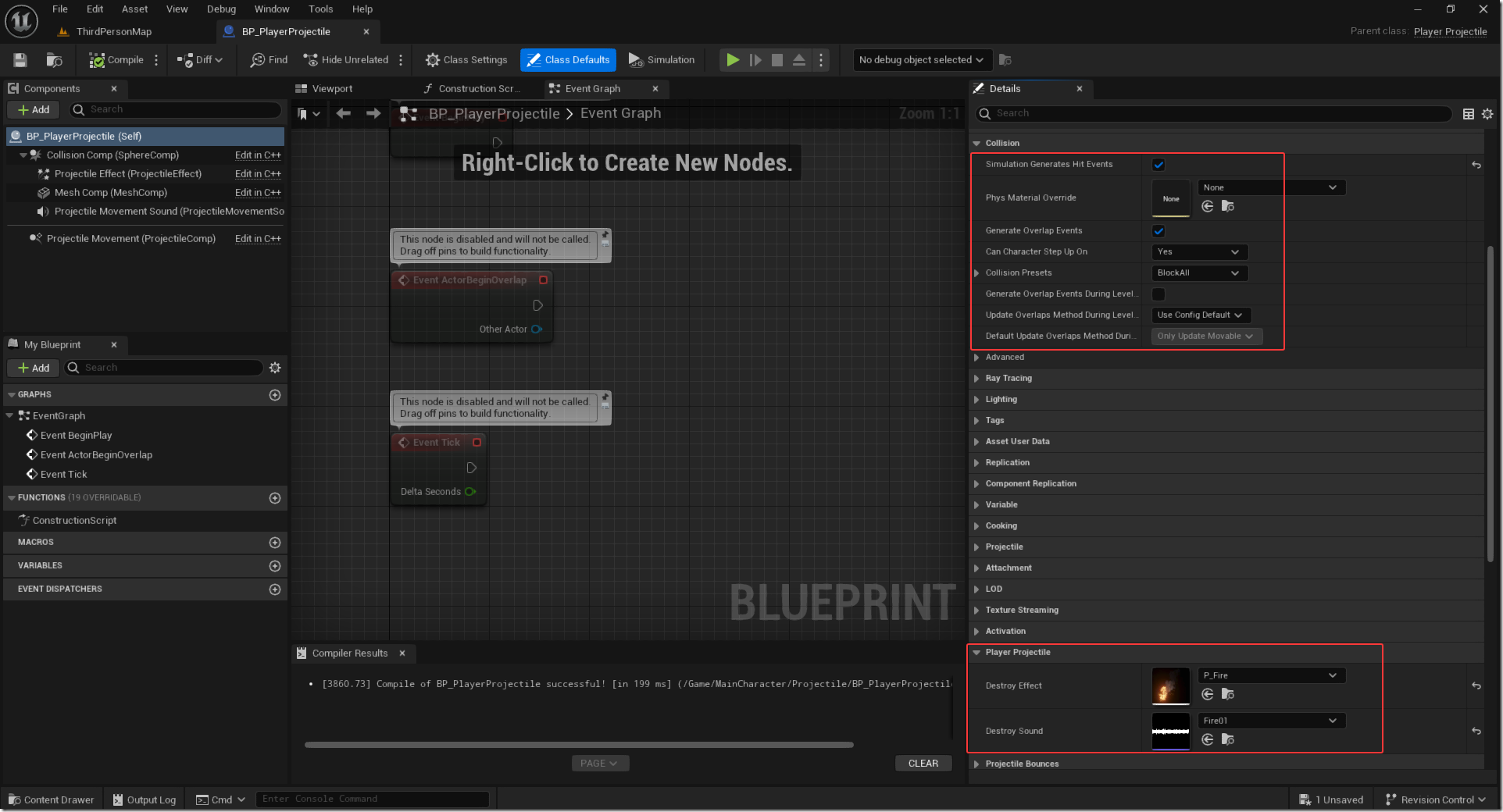Viewport: 1503px width, 812px height.
Task: Add a new macro with plus icon
Action: pos(275,543)
